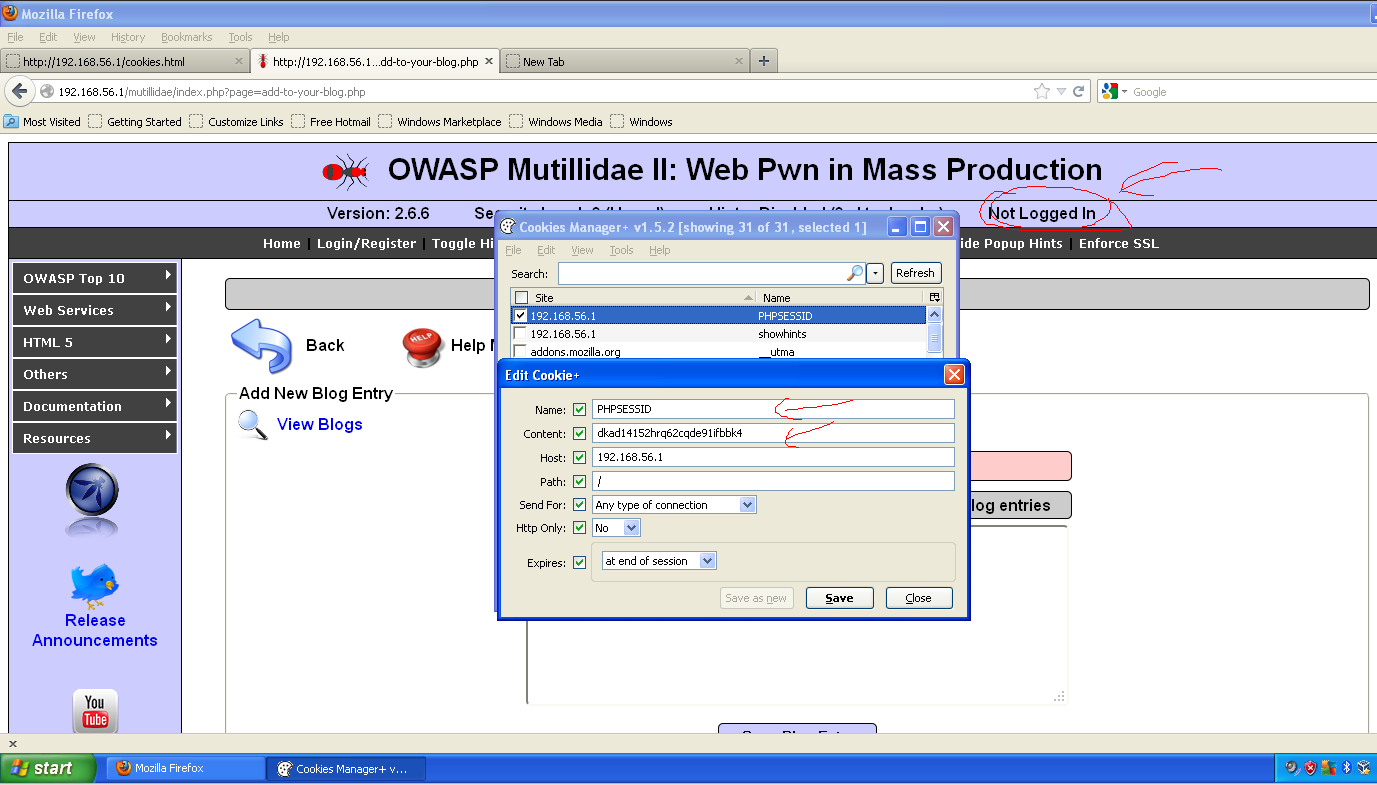Open the new tab plus button
1377x785 pixels.
tap(764, 61)
